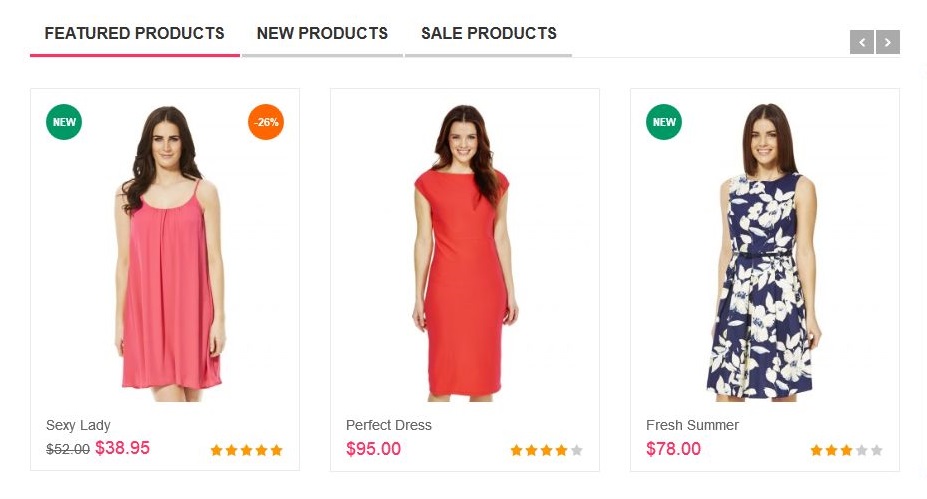
Task: Click Perfect Dress star rating
Action: click(x=546, y=450)
